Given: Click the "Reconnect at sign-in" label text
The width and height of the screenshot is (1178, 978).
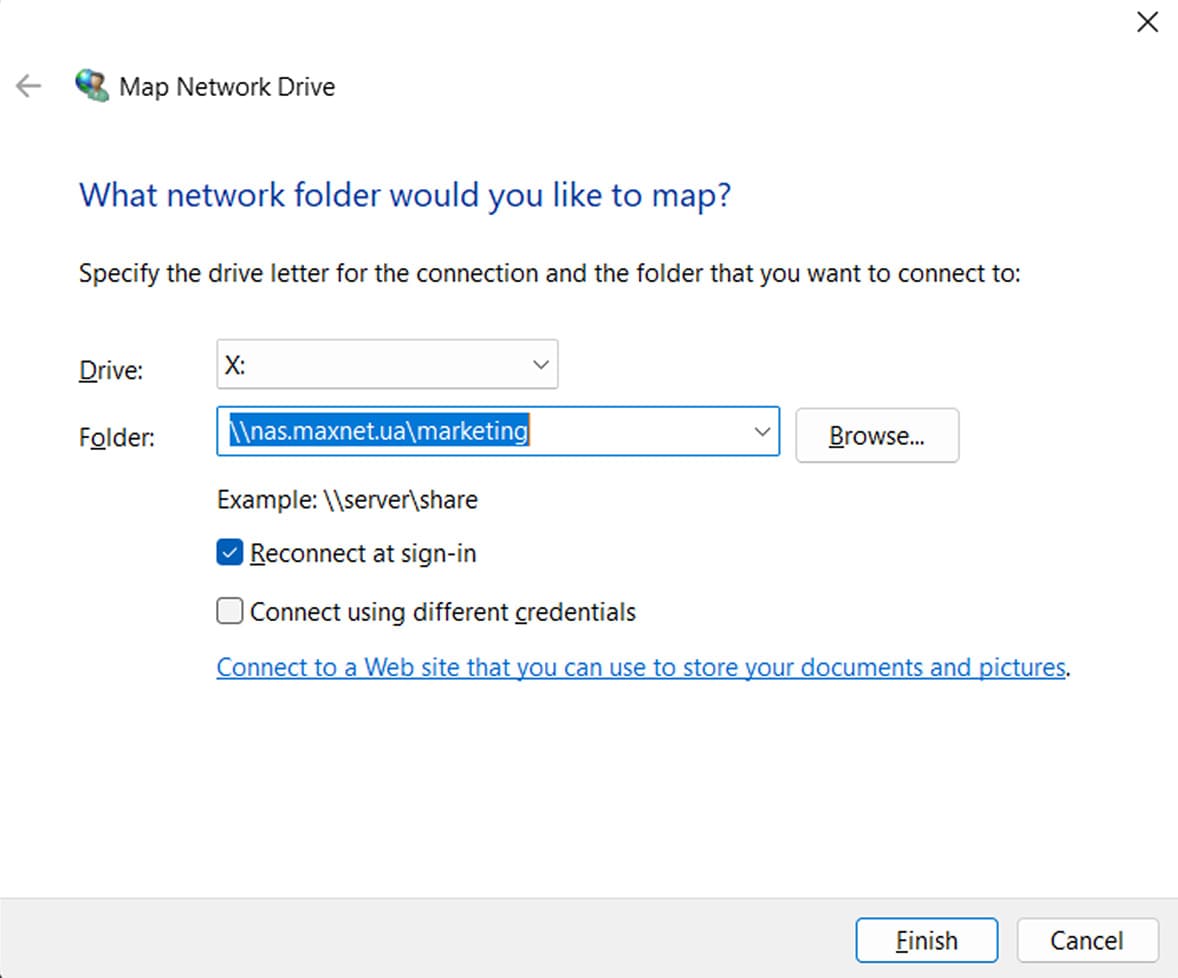Looking at the screenshot, I should click(363, 553).
